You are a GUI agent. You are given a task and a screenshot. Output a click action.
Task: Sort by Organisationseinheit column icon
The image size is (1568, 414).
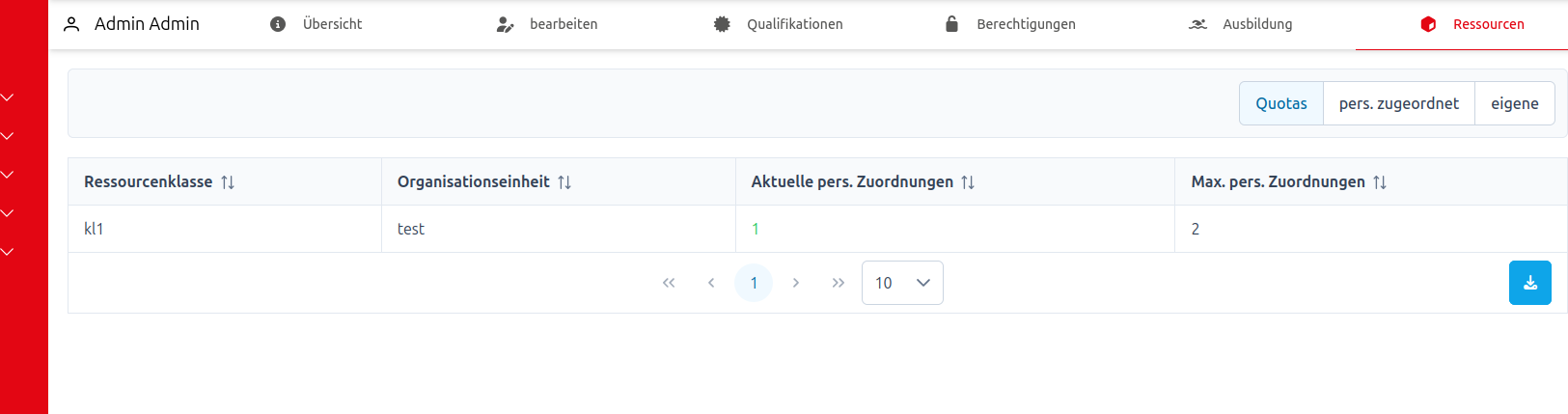pyautogui.click(x=564, y=182)
